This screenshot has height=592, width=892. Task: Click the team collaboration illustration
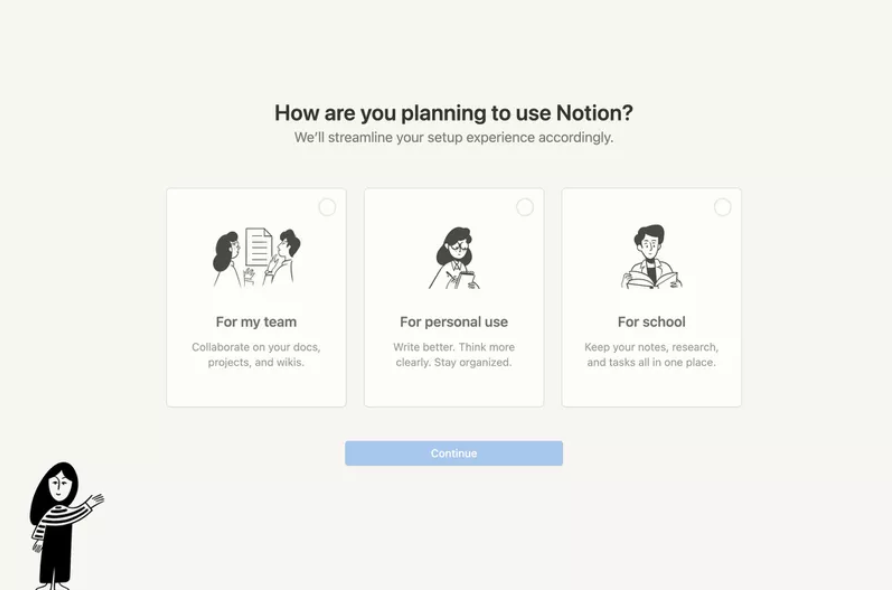coord(255,255)
